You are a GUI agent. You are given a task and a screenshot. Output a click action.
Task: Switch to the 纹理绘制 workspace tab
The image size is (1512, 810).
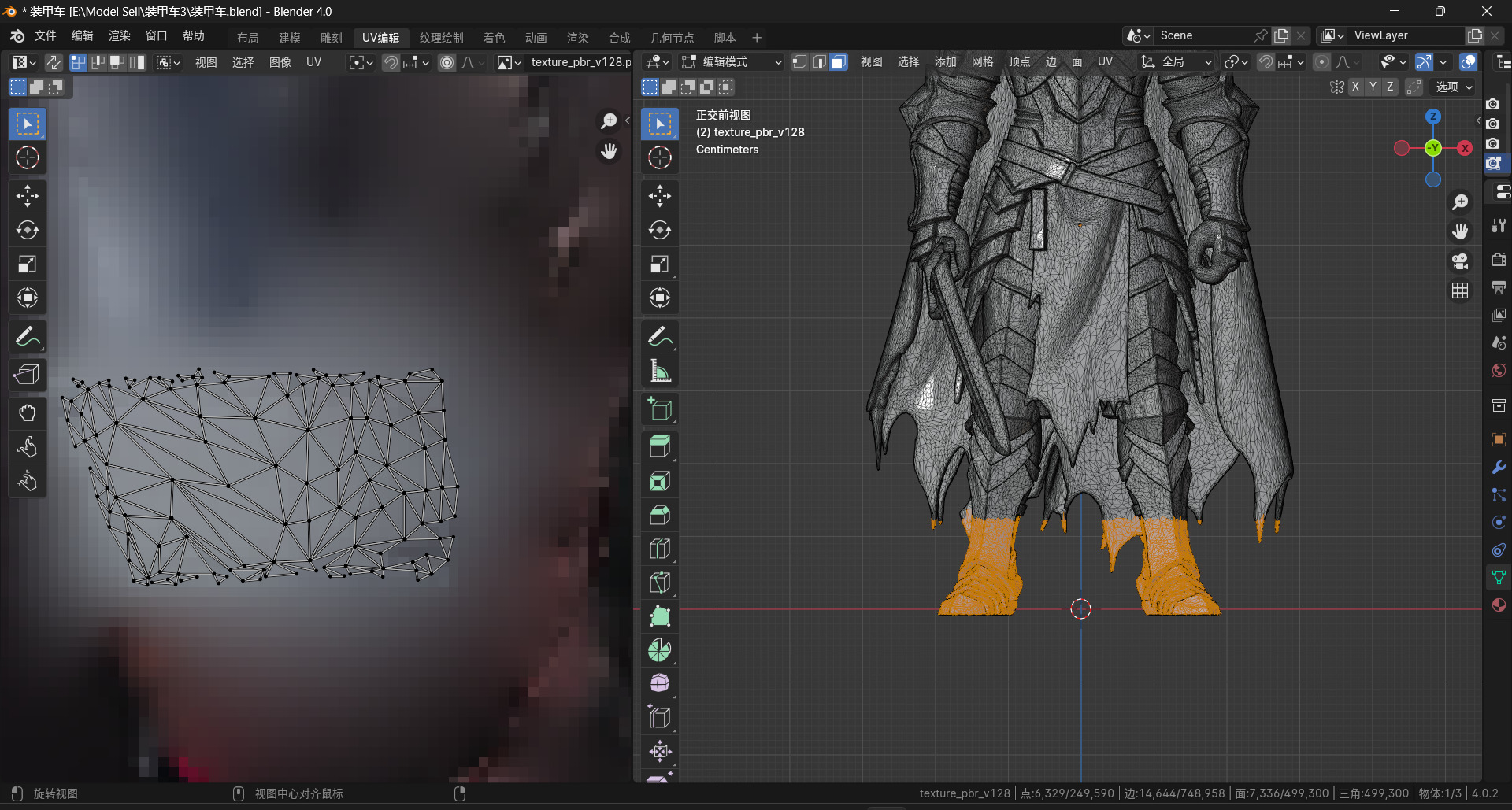(x=441, y=37)
